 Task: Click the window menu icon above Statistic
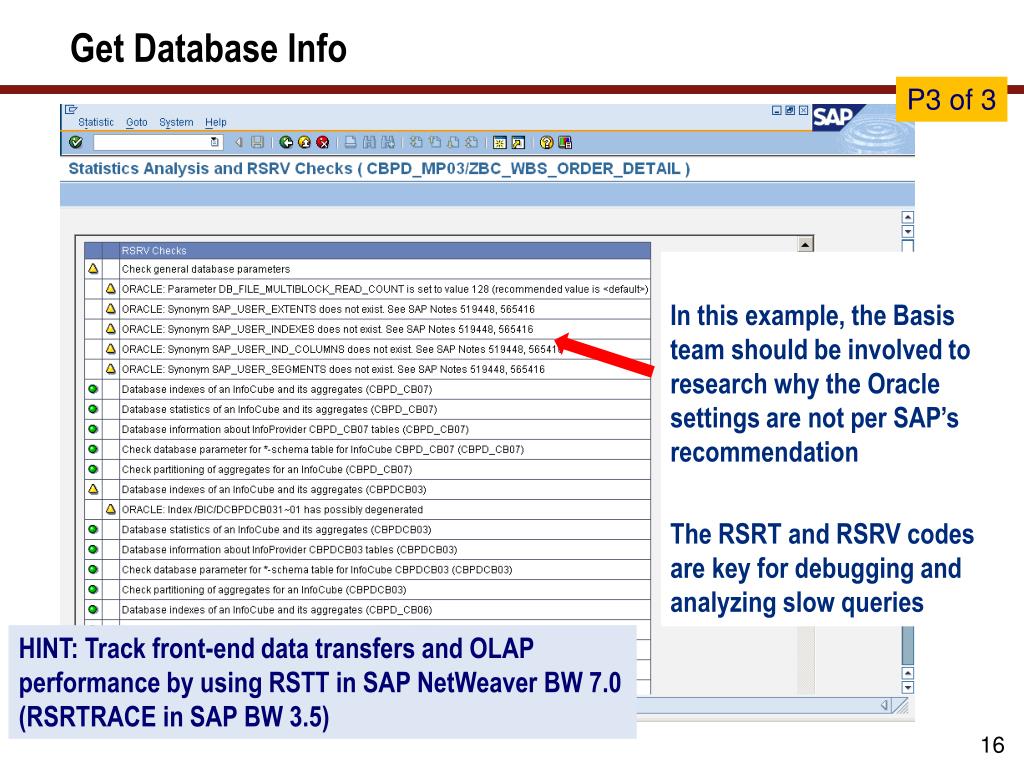(x=71, y=109)
